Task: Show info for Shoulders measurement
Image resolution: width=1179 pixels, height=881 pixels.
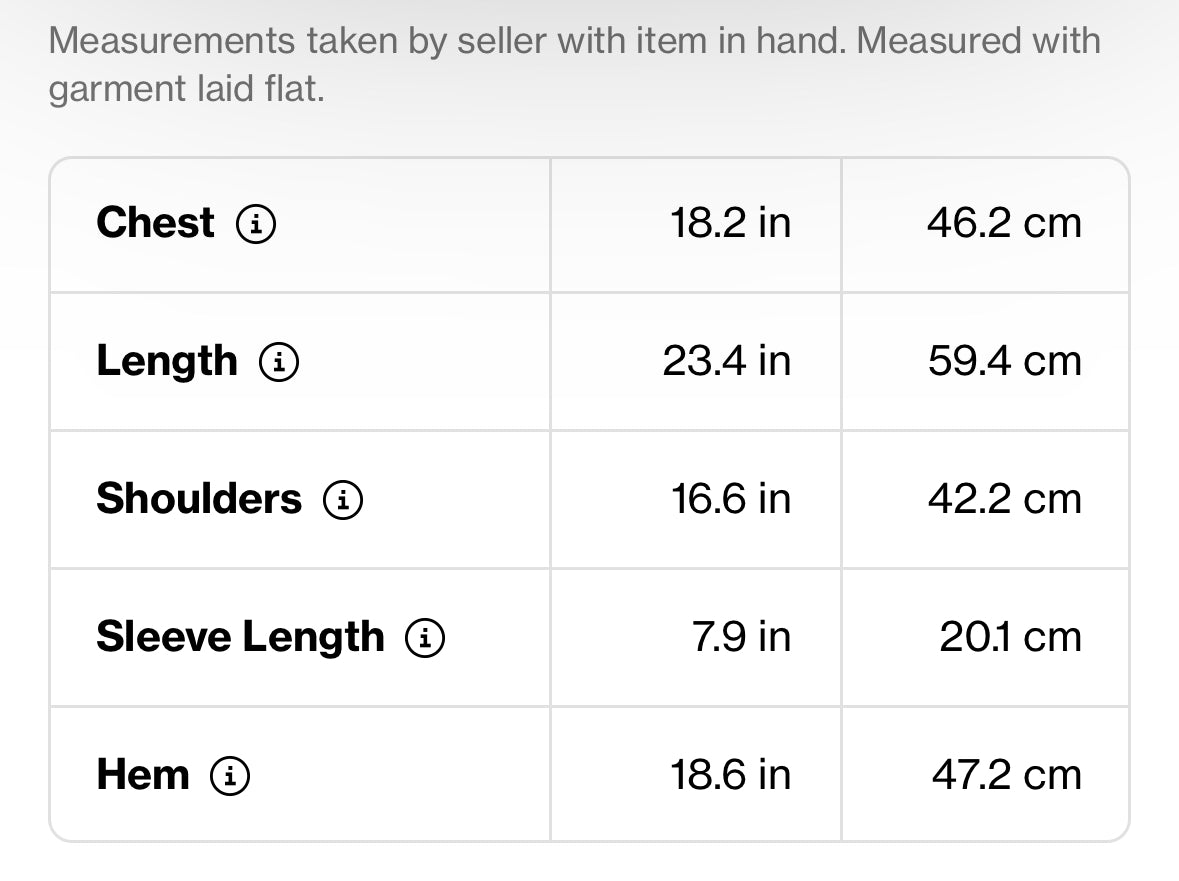Action: tap(343, 500)
